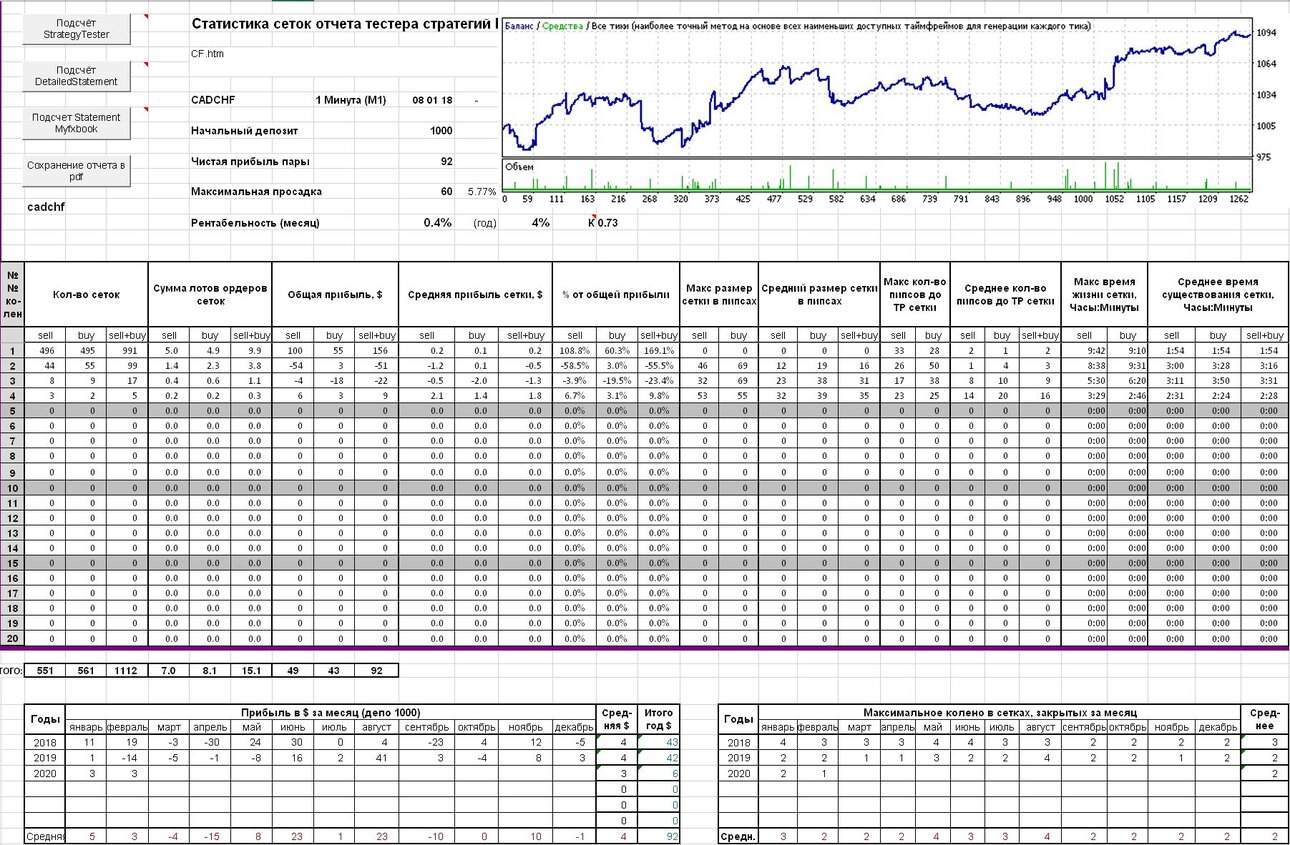The width and height of the screenshot is (1290, 845).
Task: Click the Прибыль в $ за месяц table title
Action: (331, 712)
